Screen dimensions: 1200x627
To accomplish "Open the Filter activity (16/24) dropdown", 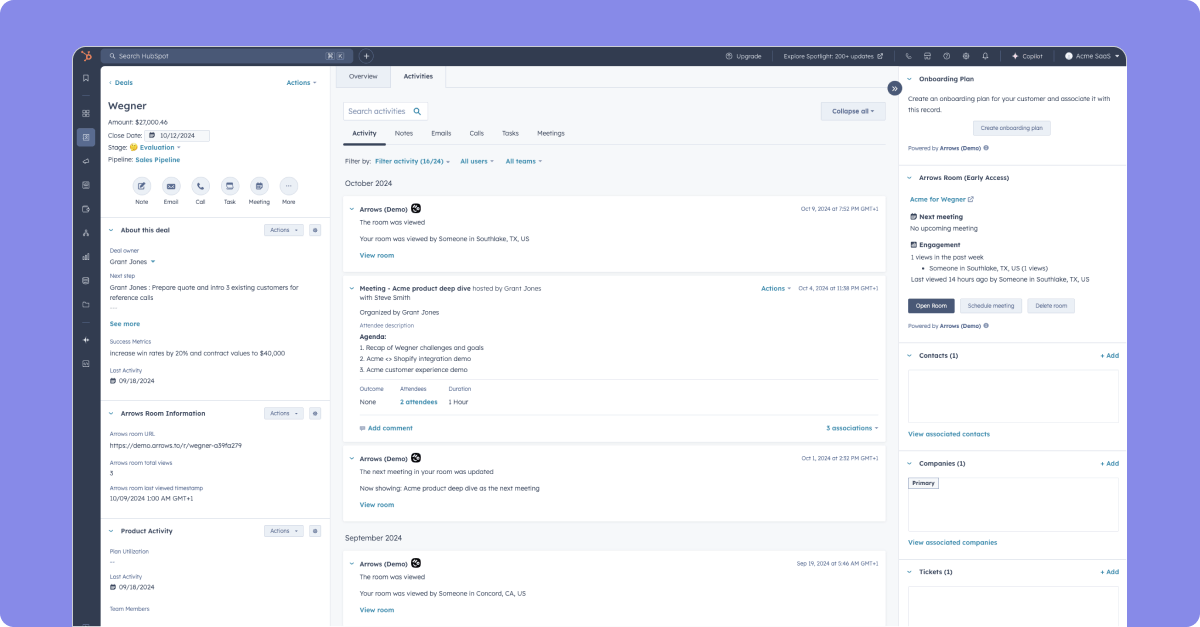I will [412, 161].
